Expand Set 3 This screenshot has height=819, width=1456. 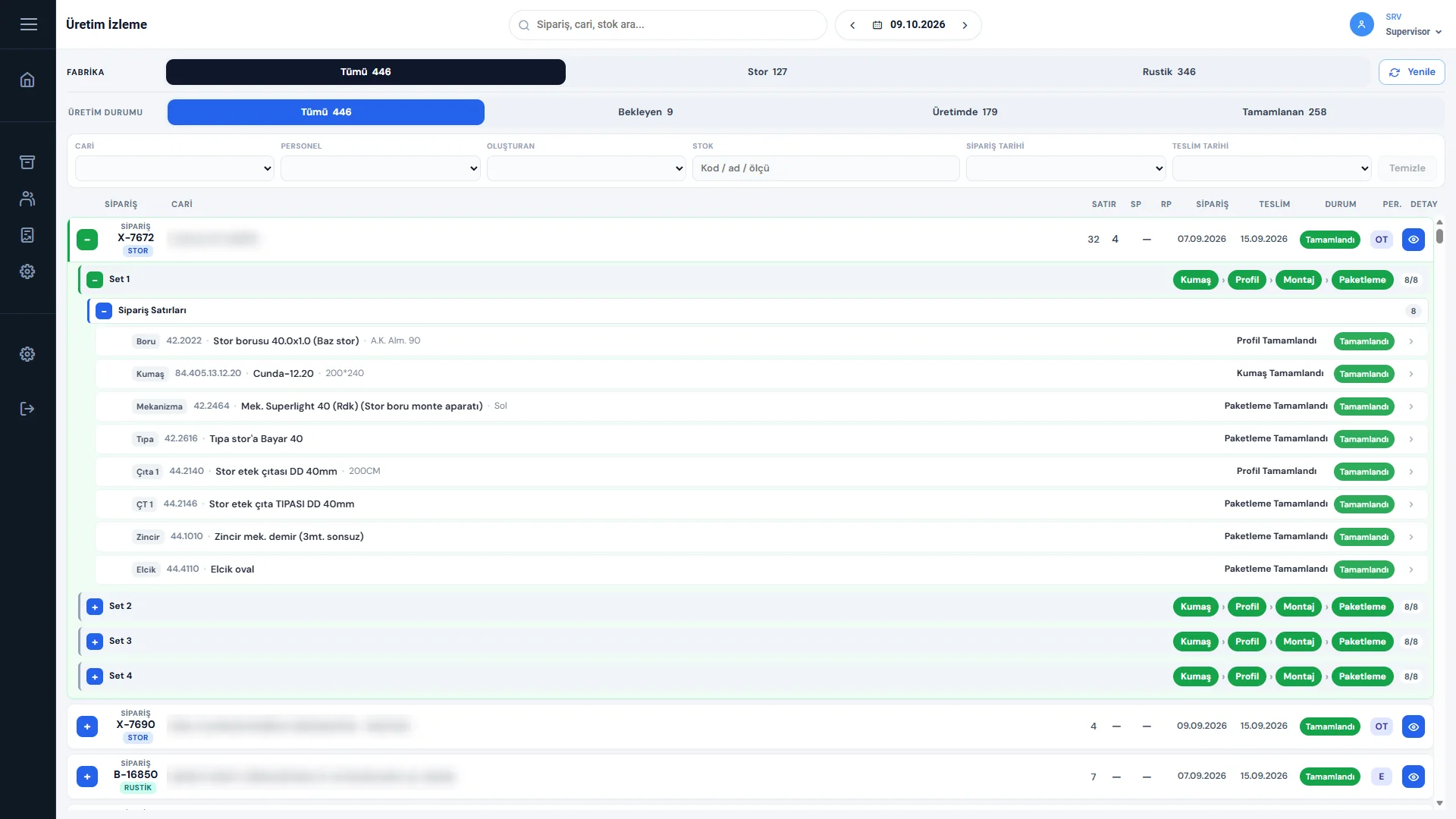[95, 642]
